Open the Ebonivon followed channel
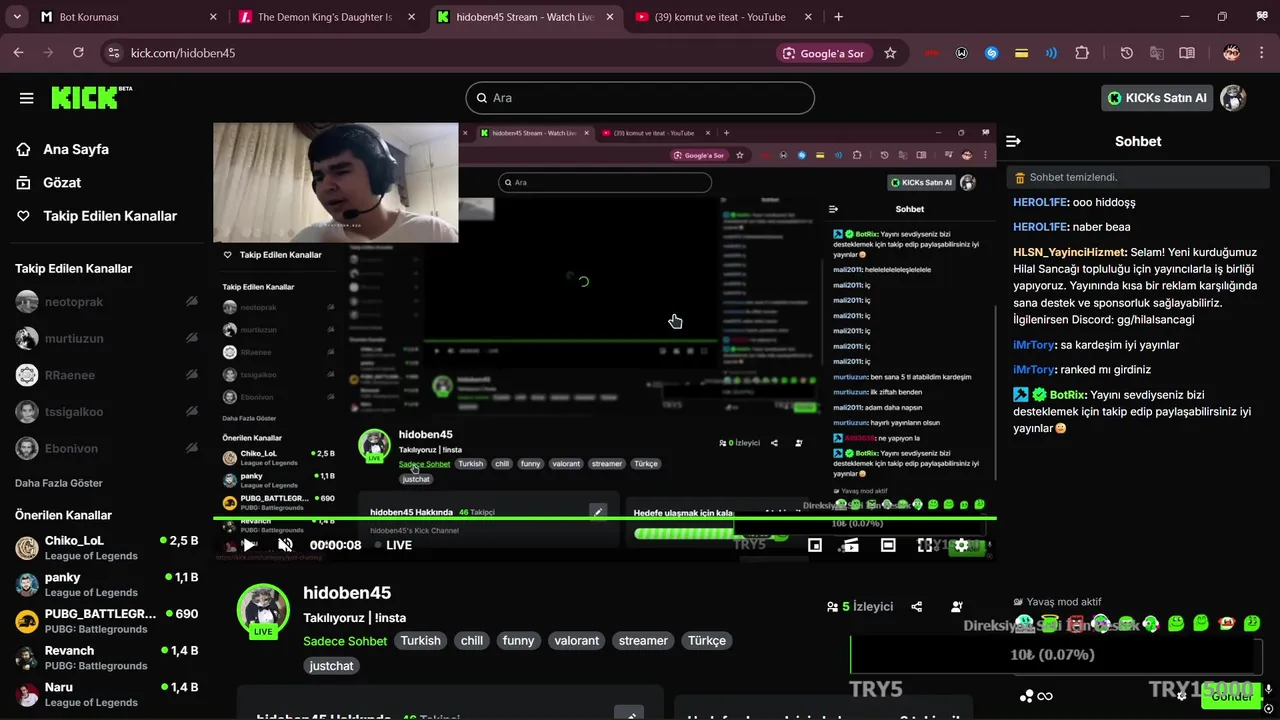This screenshot has height=720, width=1280. 105,449
